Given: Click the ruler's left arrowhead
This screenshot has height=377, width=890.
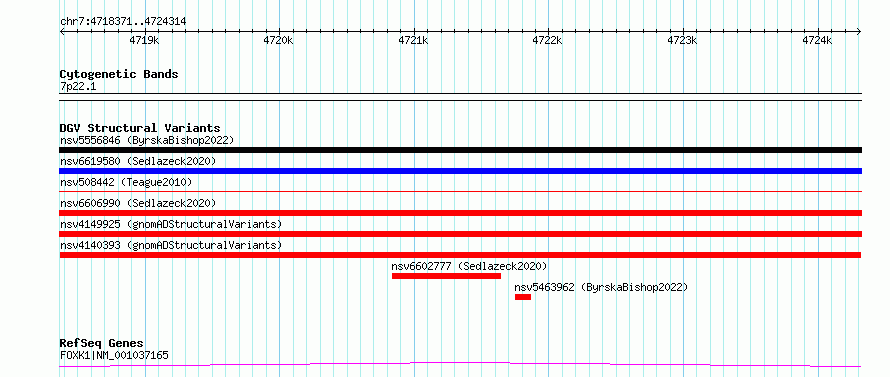Looking at the screenshot, I should pyautogui.click(x=62, y=31).
